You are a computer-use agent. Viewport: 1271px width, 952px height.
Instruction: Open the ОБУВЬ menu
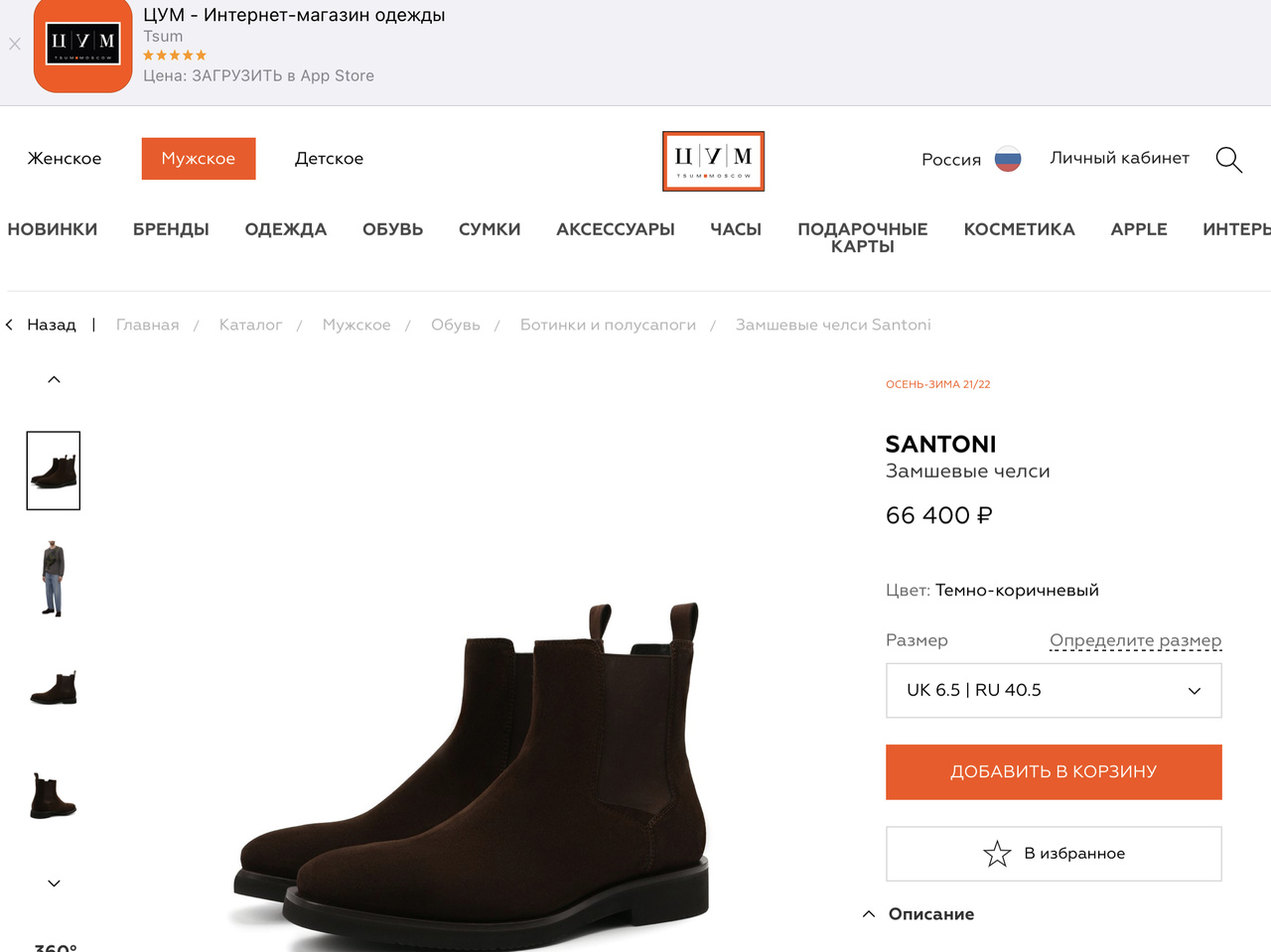pyautogui.click(x=392, y=229)
